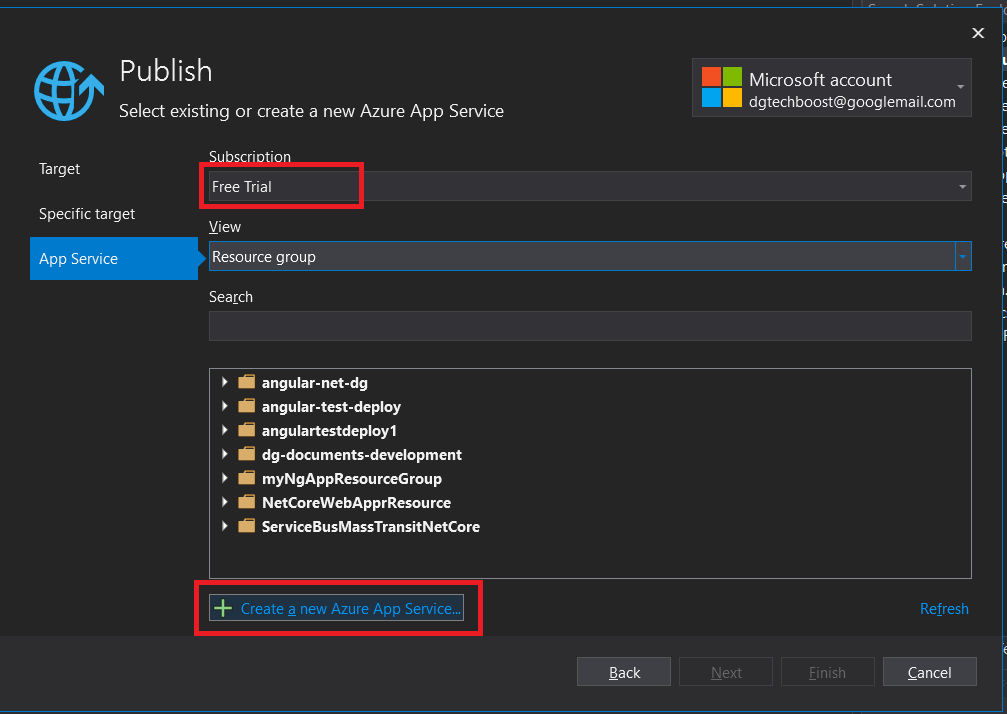Click the angular-net-dg folder icon

pos(247,382)
